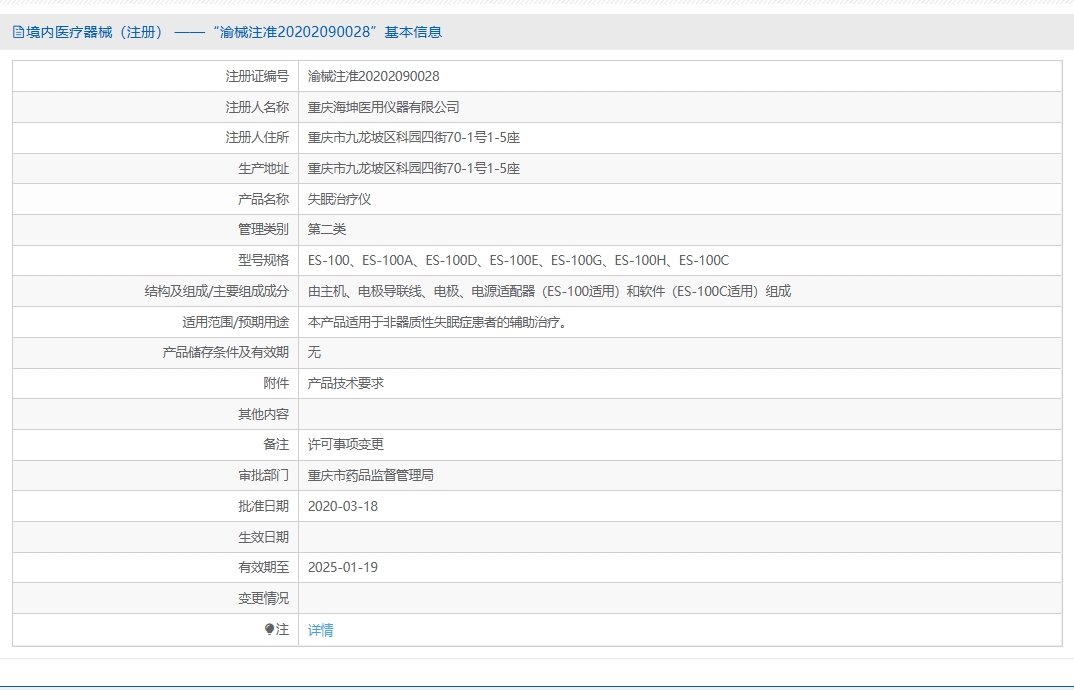Image resolution: width=1074 pixels, height=690 pixels.
Task: Select management category value 第二类
Action: (327, 230)
